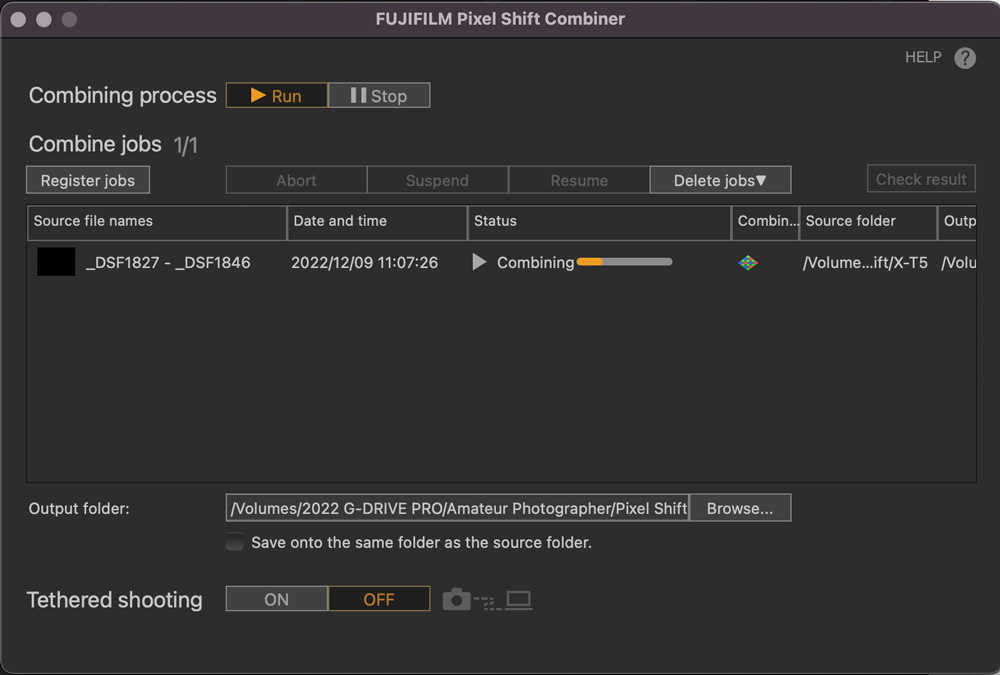
Task: Click the truncated Outp column header
Action: click(x=957, y=221)
